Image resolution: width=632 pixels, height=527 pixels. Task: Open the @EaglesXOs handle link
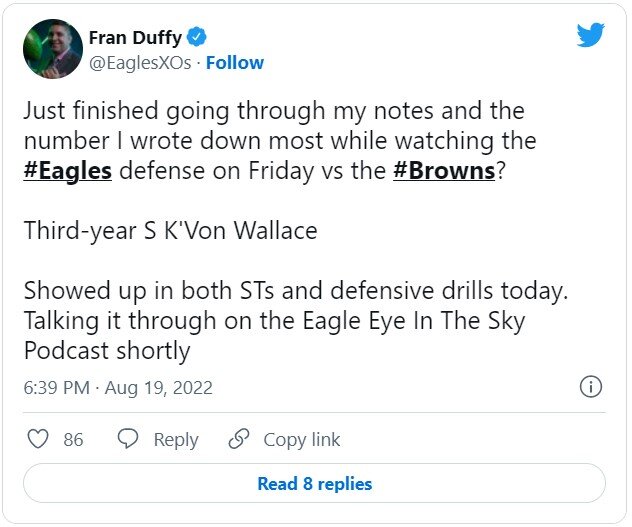tap(137, 63)
